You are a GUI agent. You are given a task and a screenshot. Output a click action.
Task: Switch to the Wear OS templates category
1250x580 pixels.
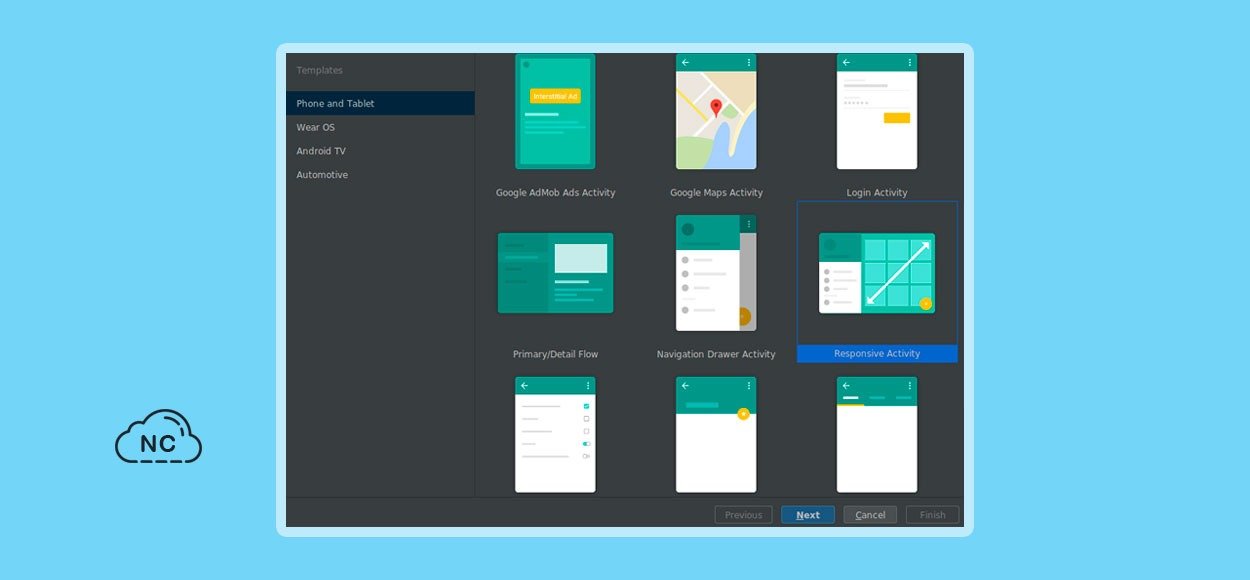(380, 127)
